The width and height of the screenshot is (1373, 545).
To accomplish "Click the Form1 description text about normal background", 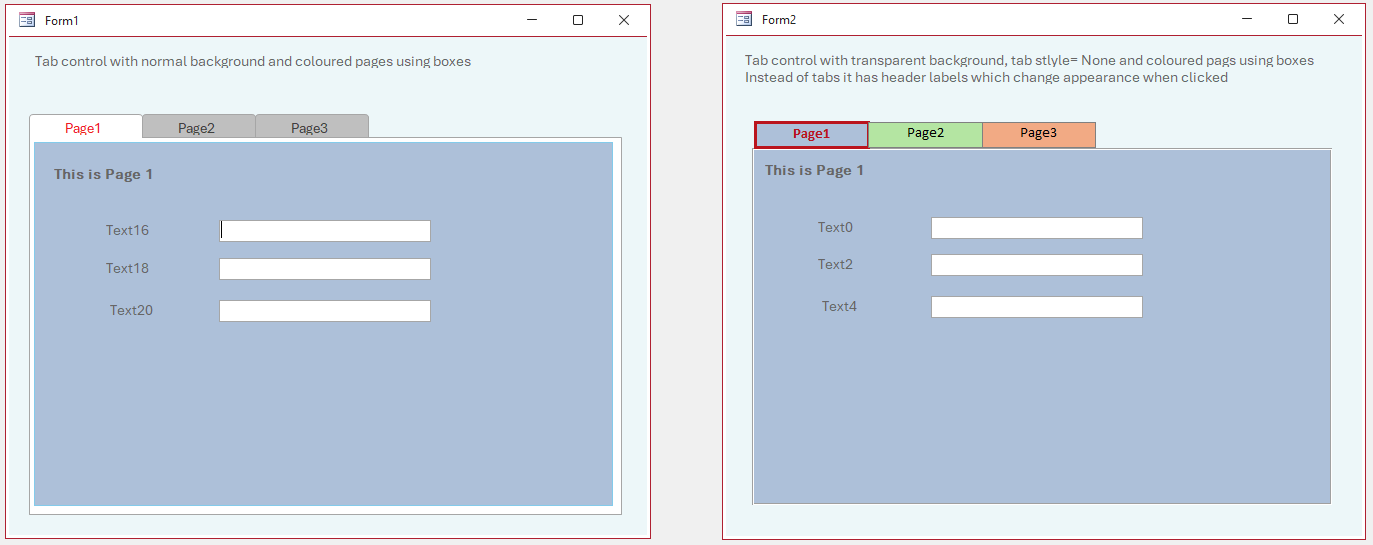I will click(x=252, y=61).
